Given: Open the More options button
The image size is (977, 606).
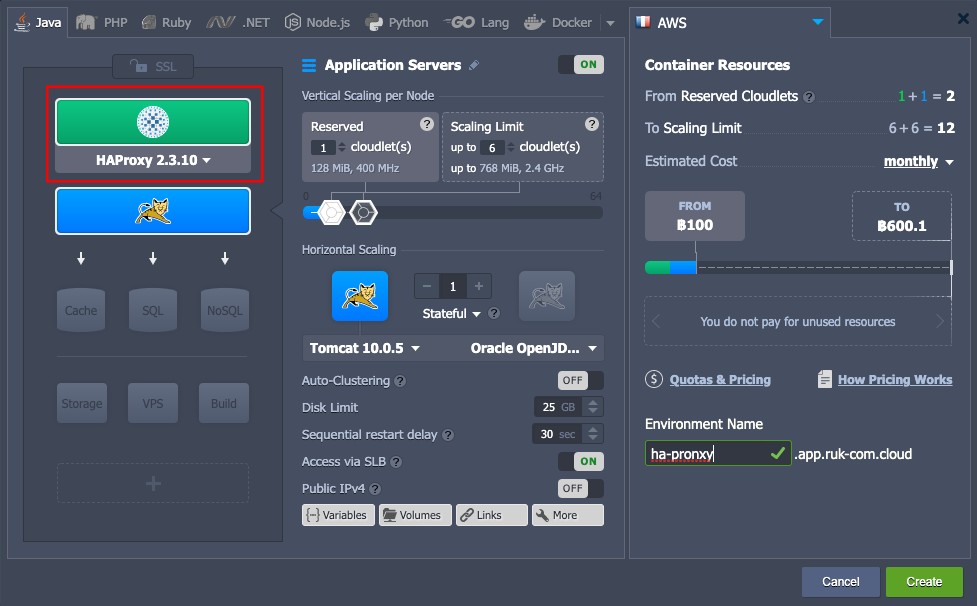Looking at the screenshot, I should pos(568,515).
